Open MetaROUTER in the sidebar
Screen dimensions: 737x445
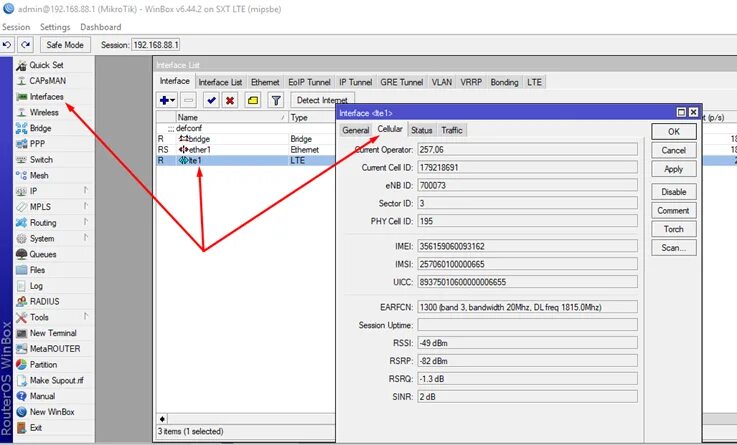click(53, 349)
